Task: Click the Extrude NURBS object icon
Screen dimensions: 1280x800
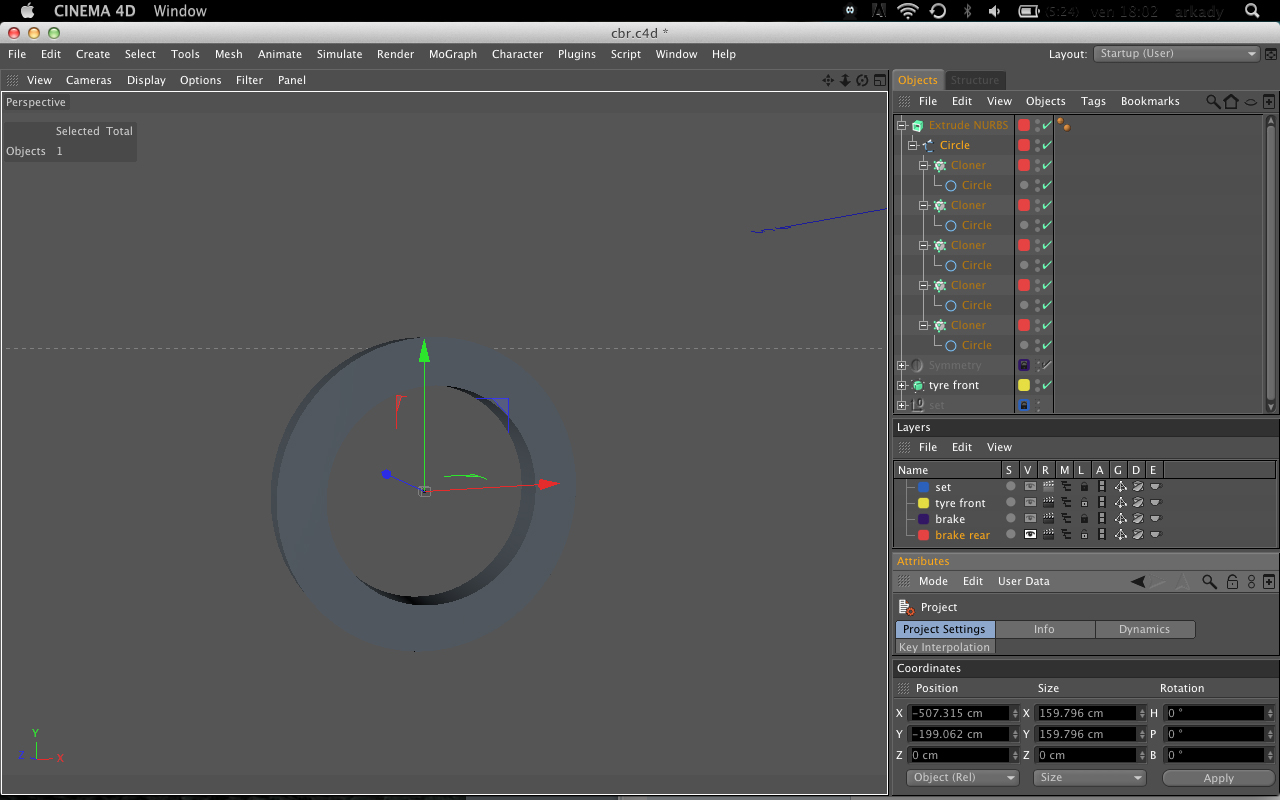Action: point(917,125)
